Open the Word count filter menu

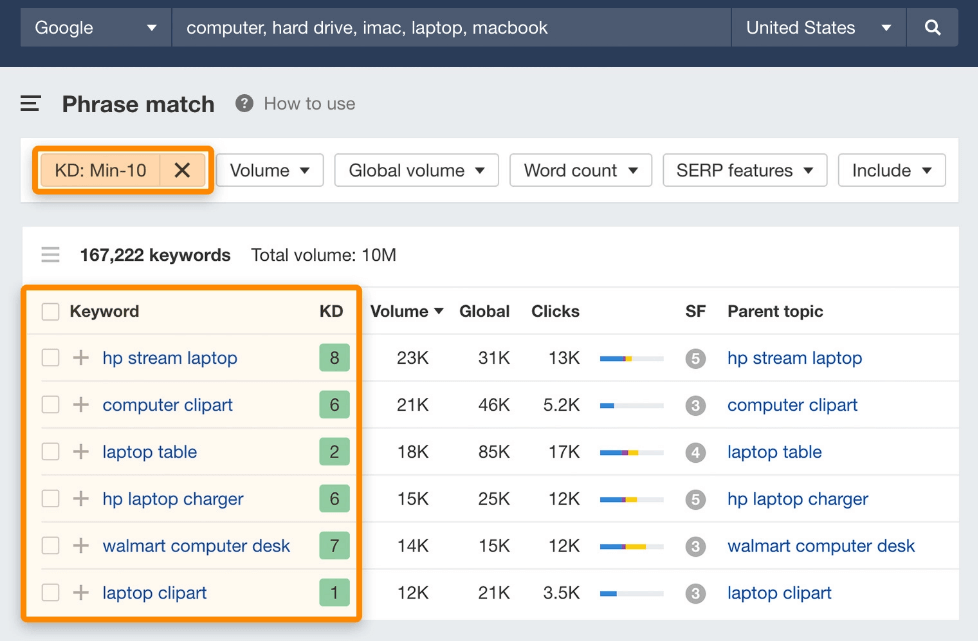pyautogui.click(x=580, y=170)
